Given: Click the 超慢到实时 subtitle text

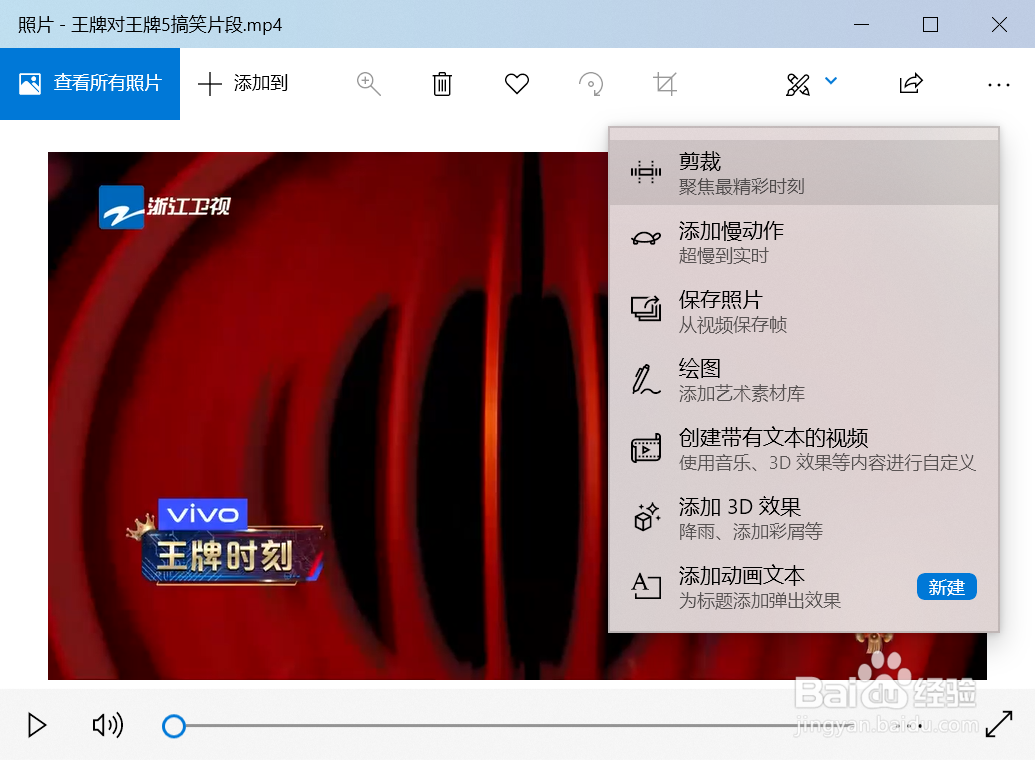Looking at the screenshot, I should coord(723,256).
